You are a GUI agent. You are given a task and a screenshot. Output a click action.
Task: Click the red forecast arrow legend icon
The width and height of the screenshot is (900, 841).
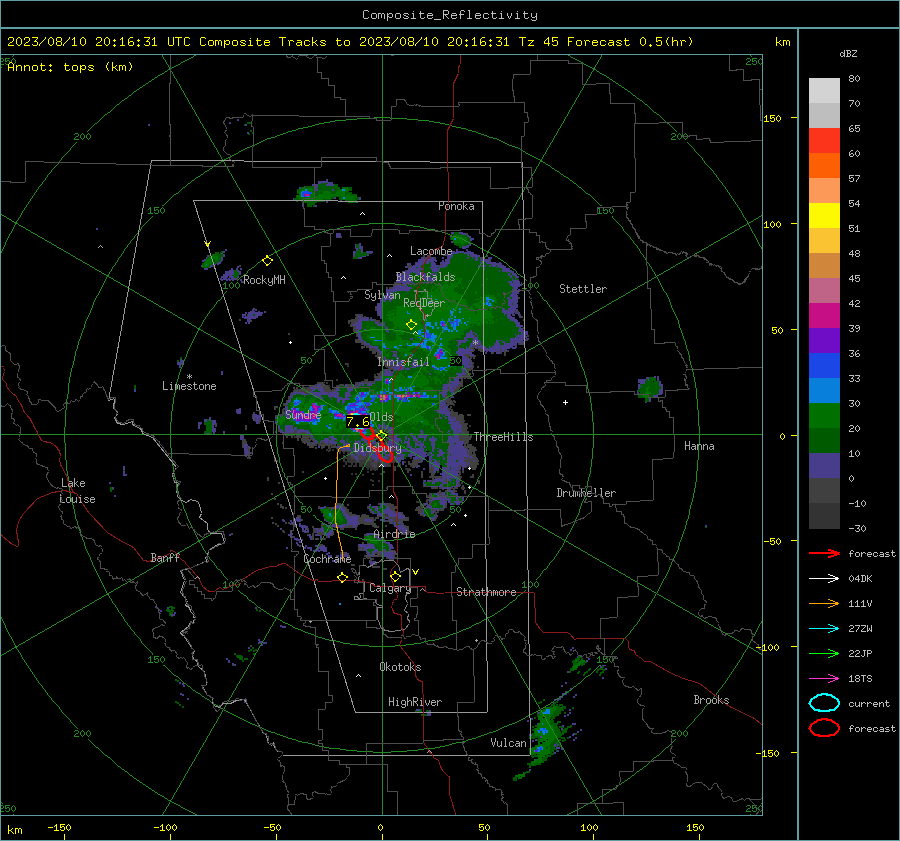coord(824,553)
